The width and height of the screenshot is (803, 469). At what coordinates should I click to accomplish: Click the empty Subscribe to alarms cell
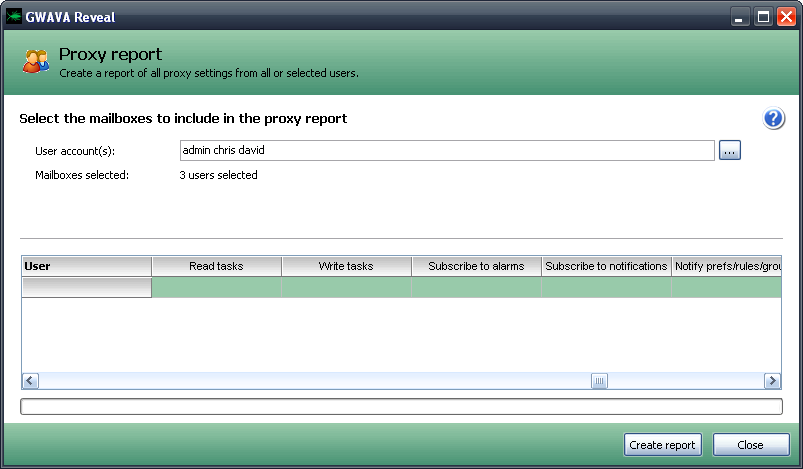coord(476,287)
